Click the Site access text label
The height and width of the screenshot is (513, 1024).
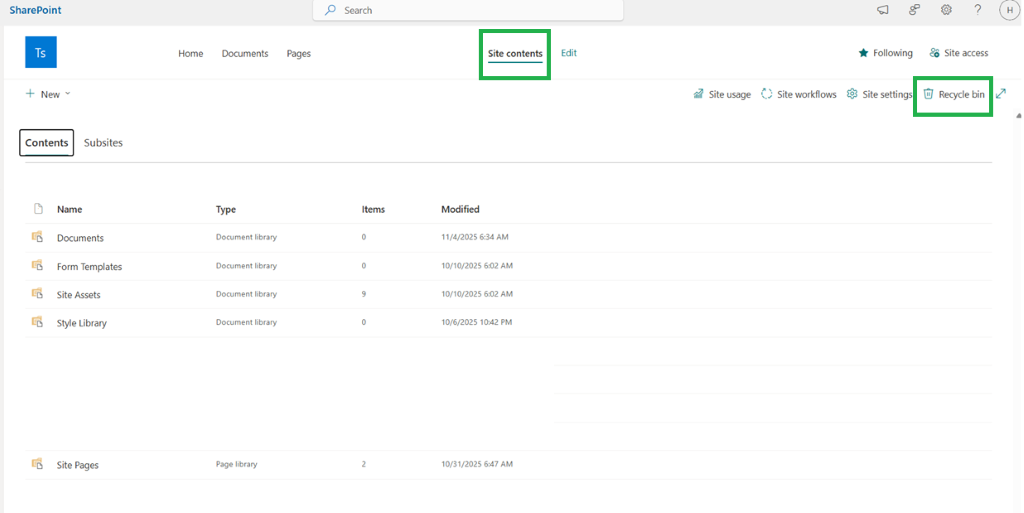tap(966, 53)
